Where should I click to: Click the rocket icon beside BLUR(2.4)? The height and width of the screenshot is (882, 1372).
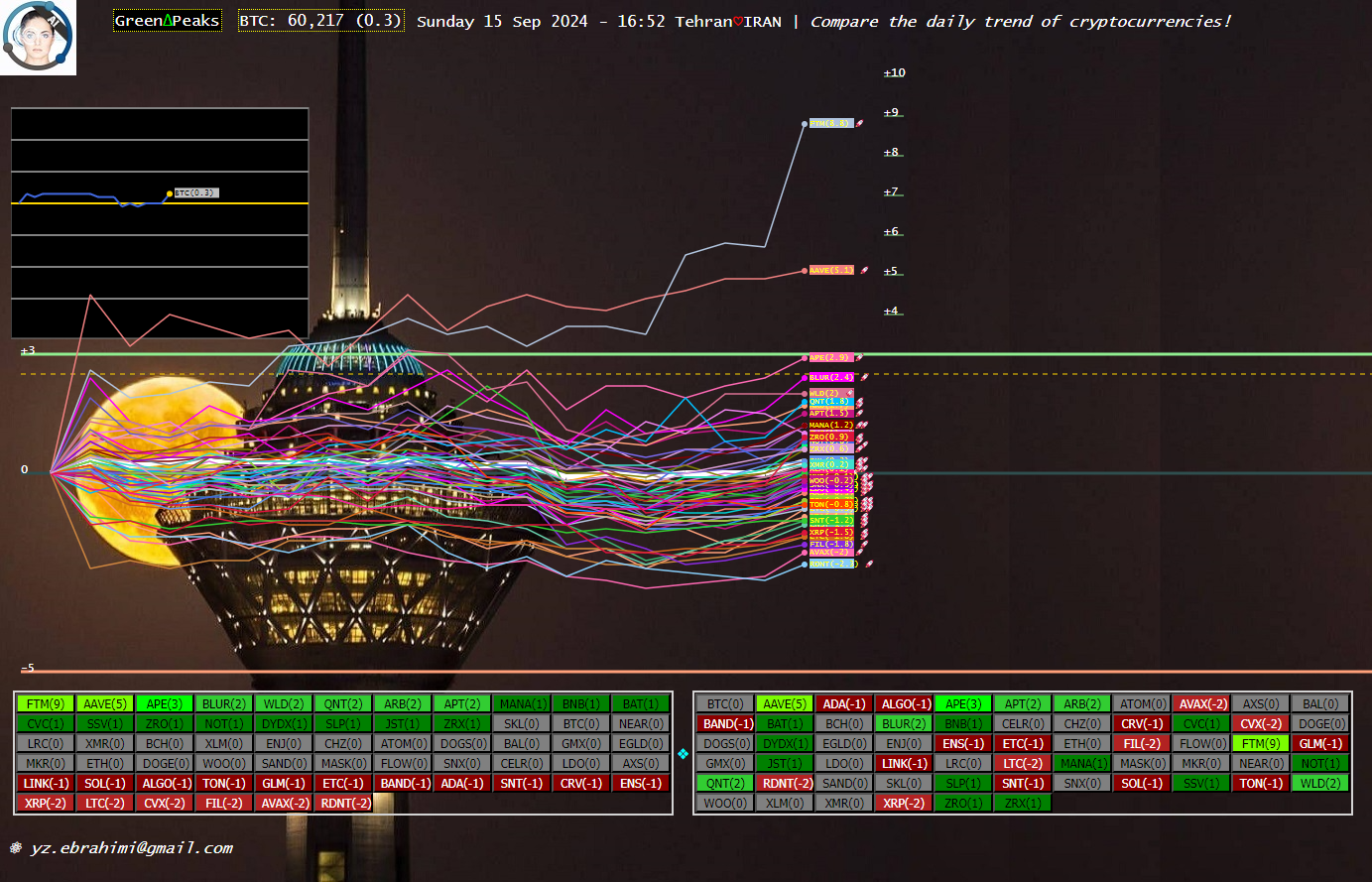[864, 377]
